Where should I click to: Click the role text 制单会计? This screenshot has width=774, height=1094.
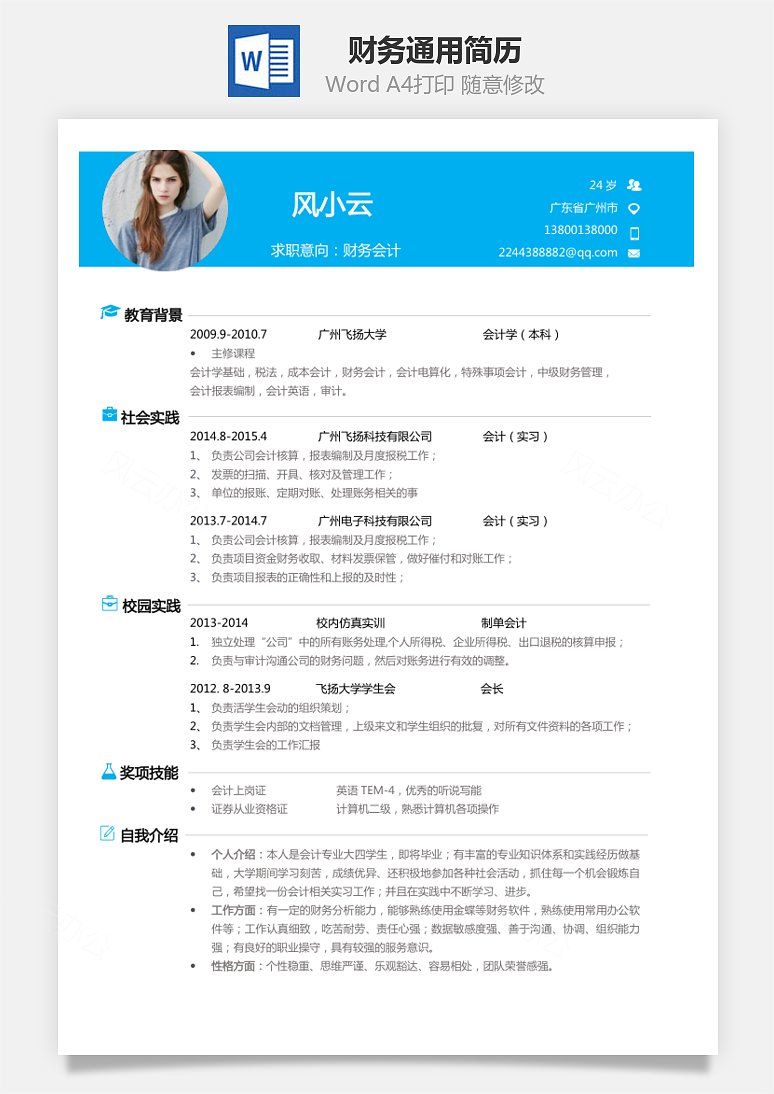[503, 623]
